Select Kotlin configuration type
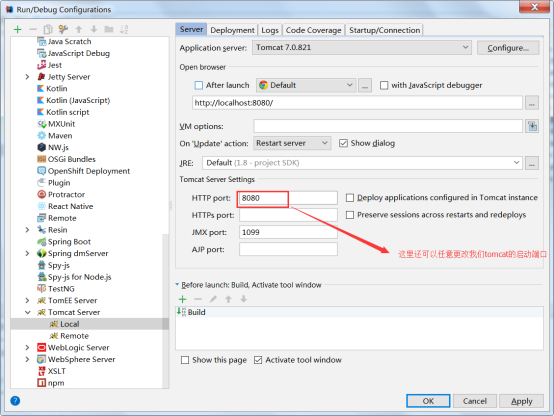 57,88
